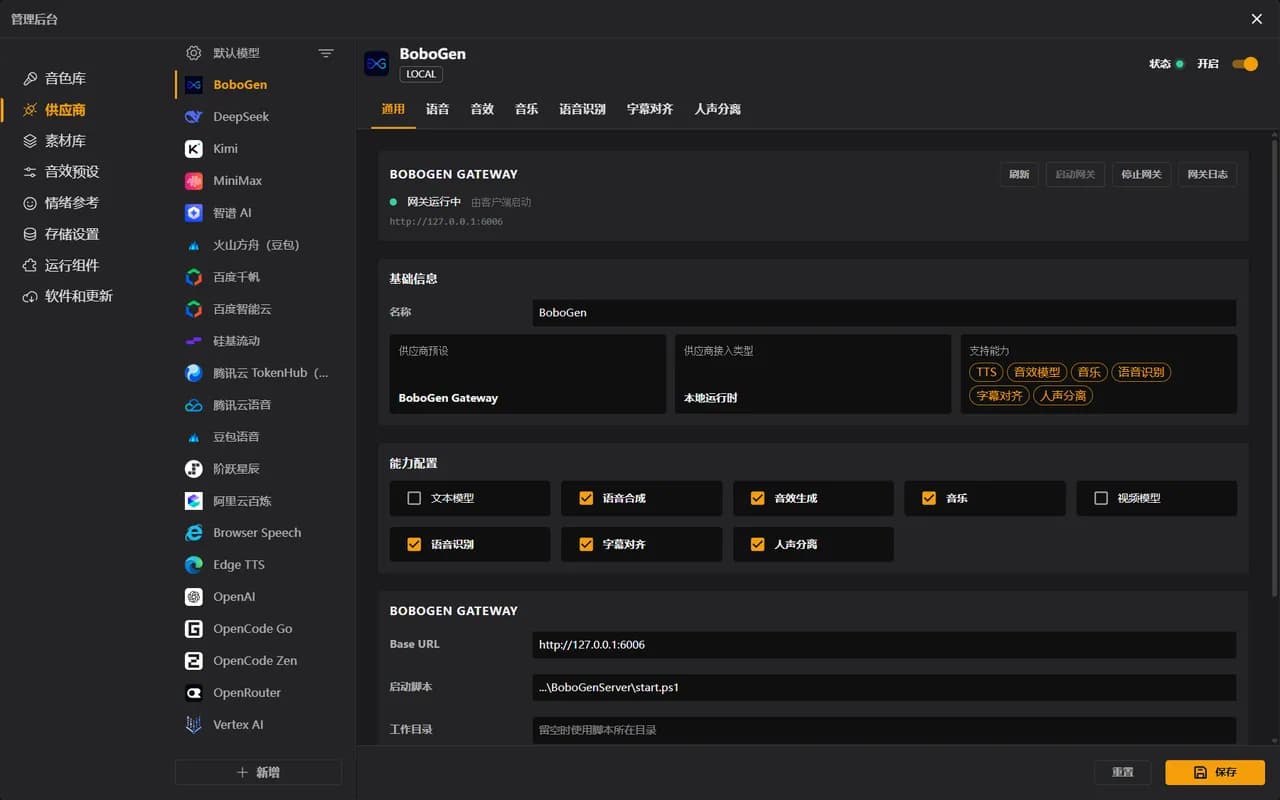Click the 保存 button
This screenshot has height=800, width=1280.
point(1215,772)
